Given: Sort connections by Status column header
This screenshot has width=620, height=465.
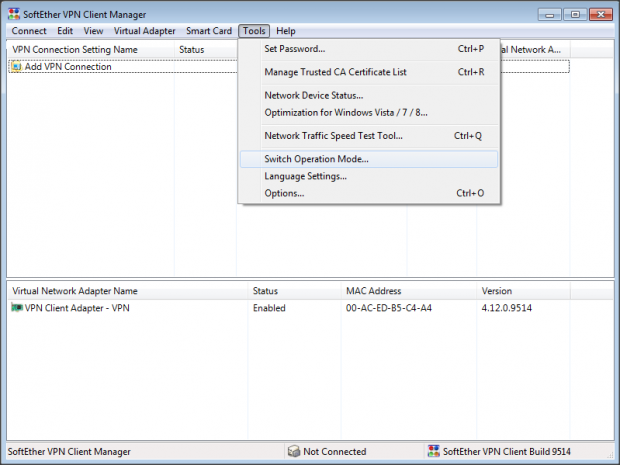Looking at the screenshot, I should (x=205, y=50).
